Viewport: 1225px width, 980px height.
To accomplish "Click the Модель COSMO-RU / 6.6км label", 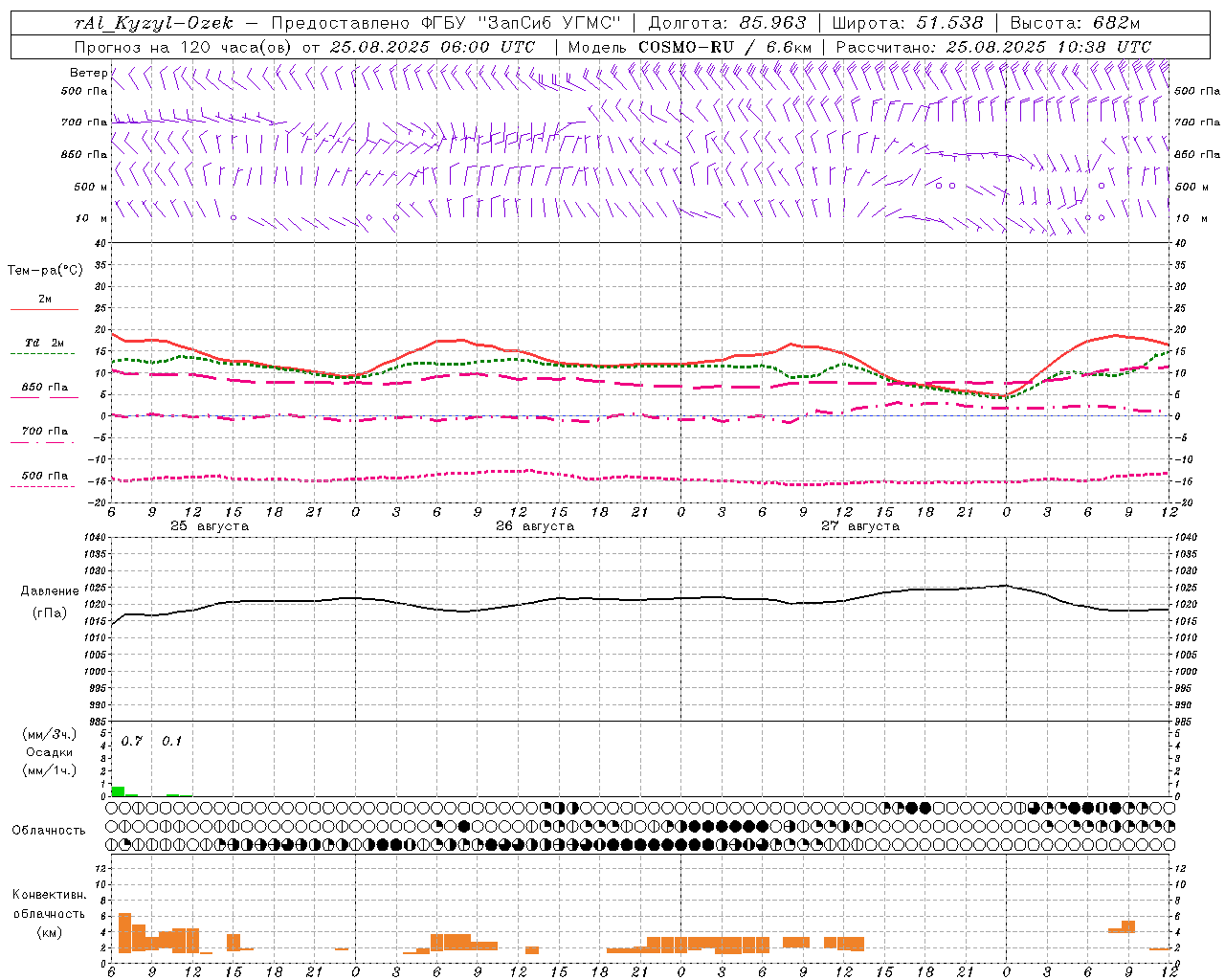I will pyautogui.click(x=690, y=47).
